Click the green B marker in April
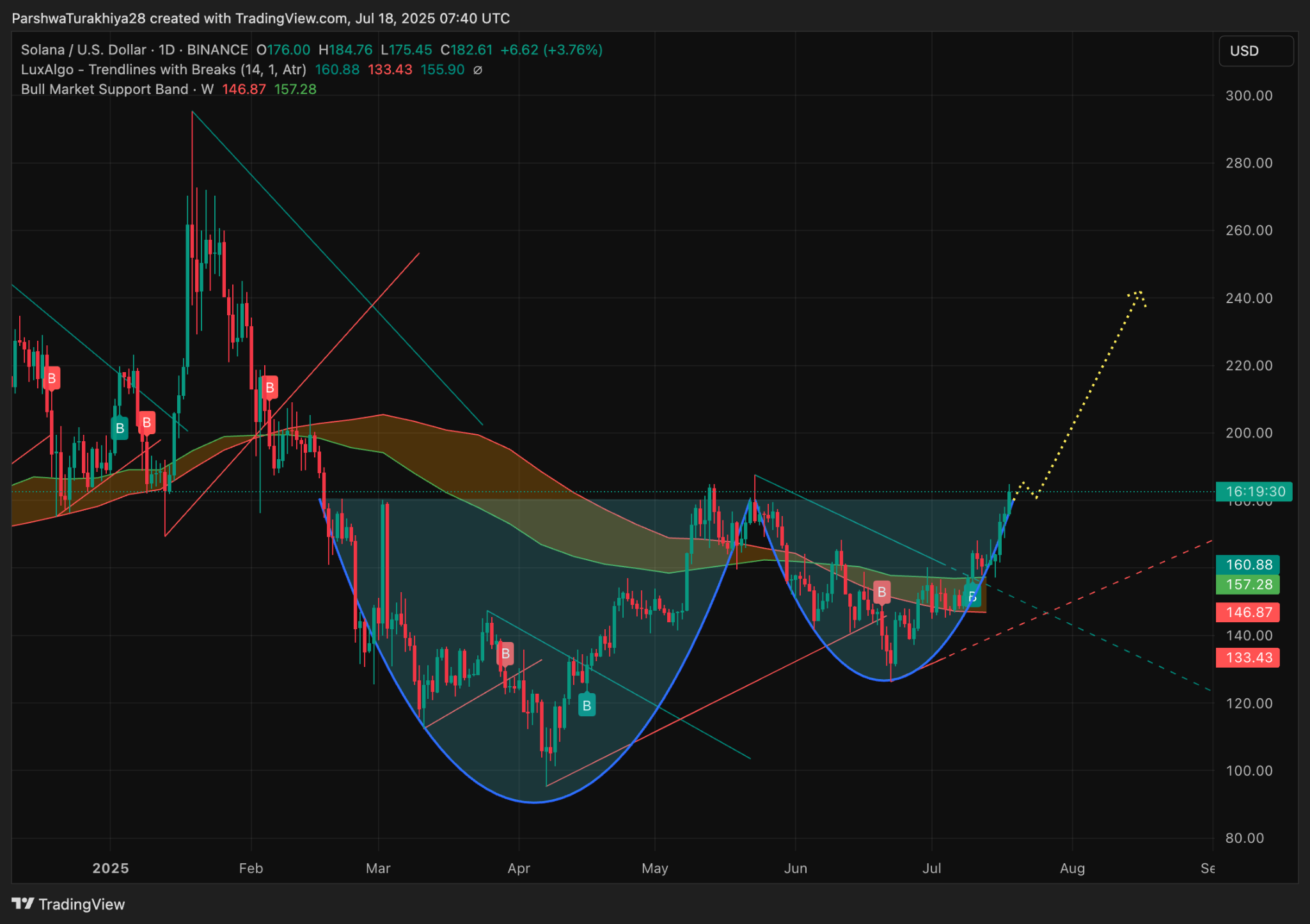The width and height of the screenshot is (1310, 924). (587, 706)
